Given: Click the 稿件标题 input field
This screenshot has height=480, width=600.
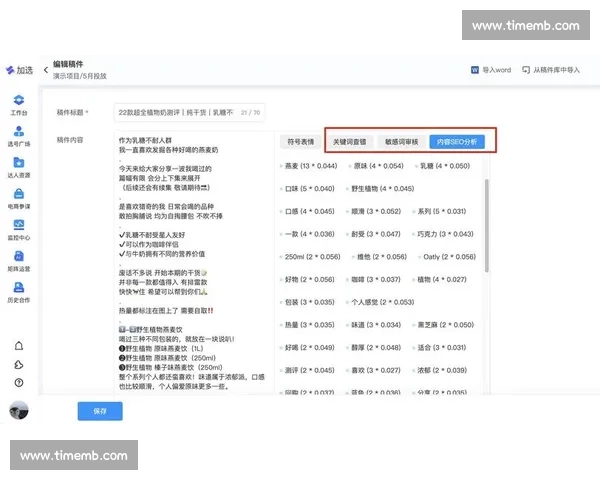Looking at the screenshot, I should tap(189, 113).
